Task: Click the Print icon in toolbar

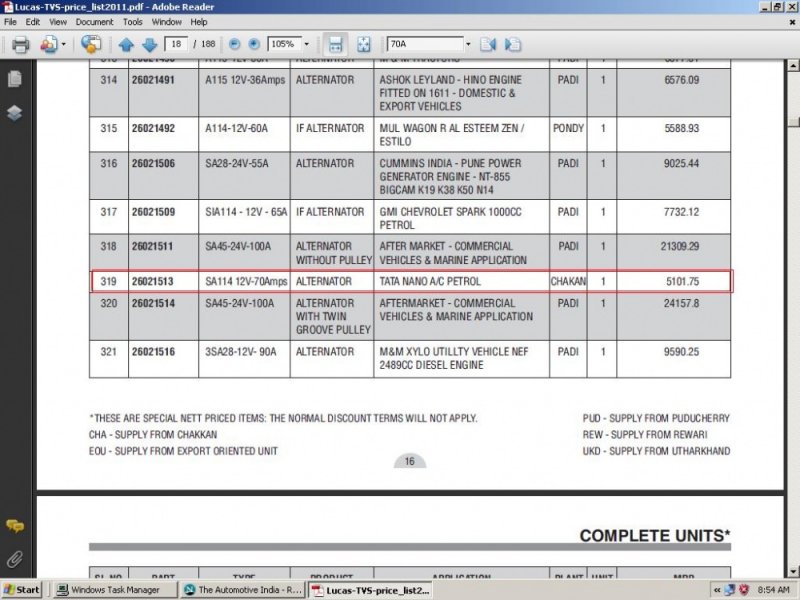Action: pos(20,45)
